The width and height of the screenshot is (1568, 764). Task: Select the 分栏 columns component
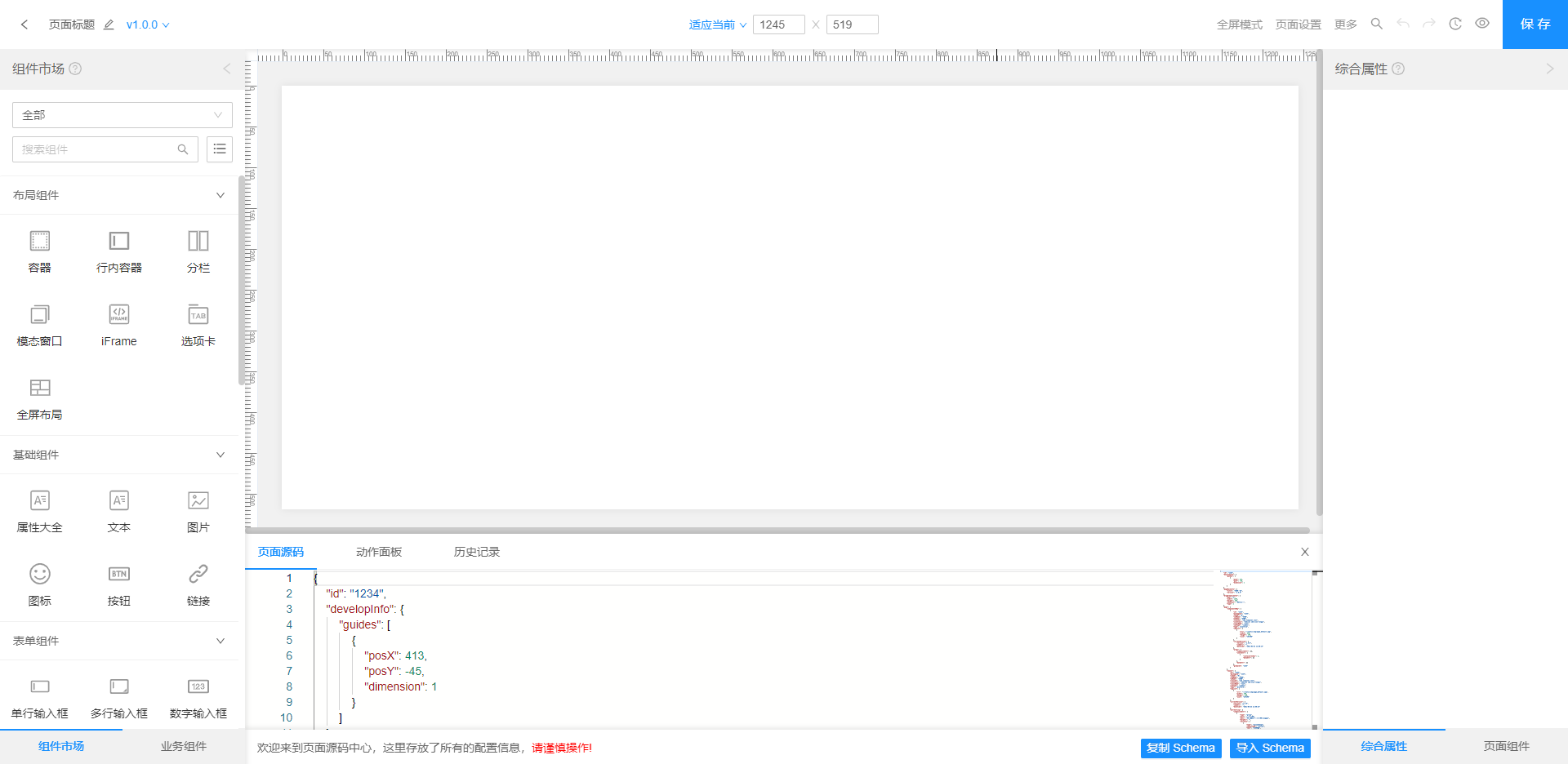[198, 251]
